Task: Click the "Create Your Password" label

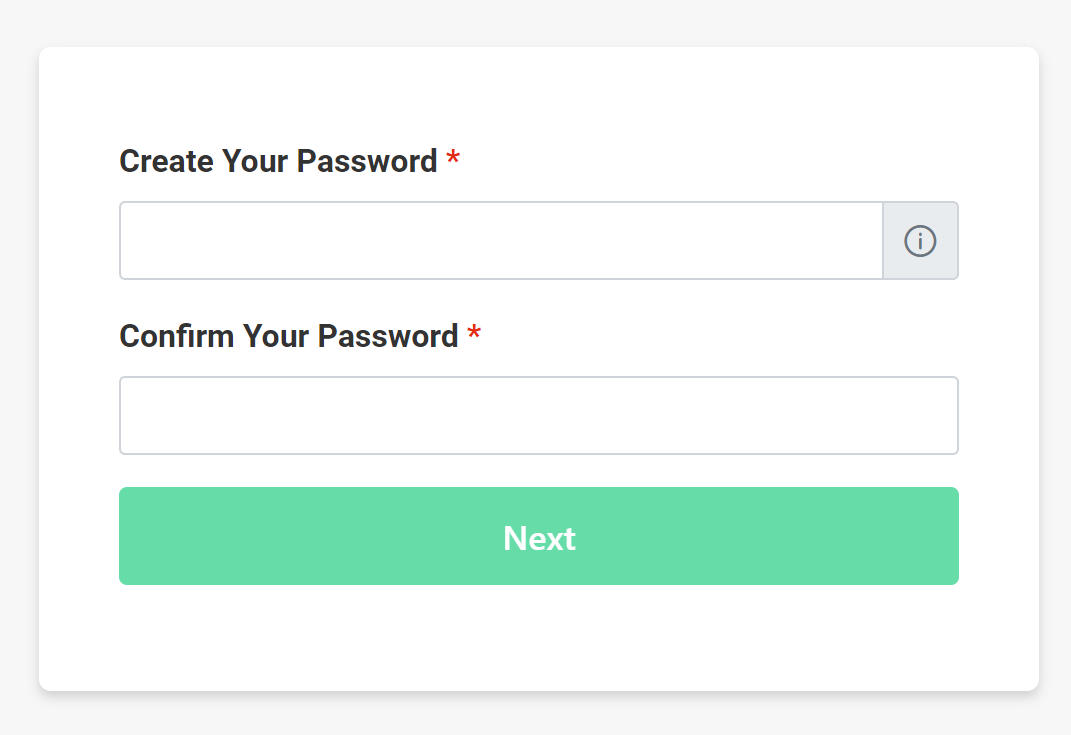Action: (278, 161)
